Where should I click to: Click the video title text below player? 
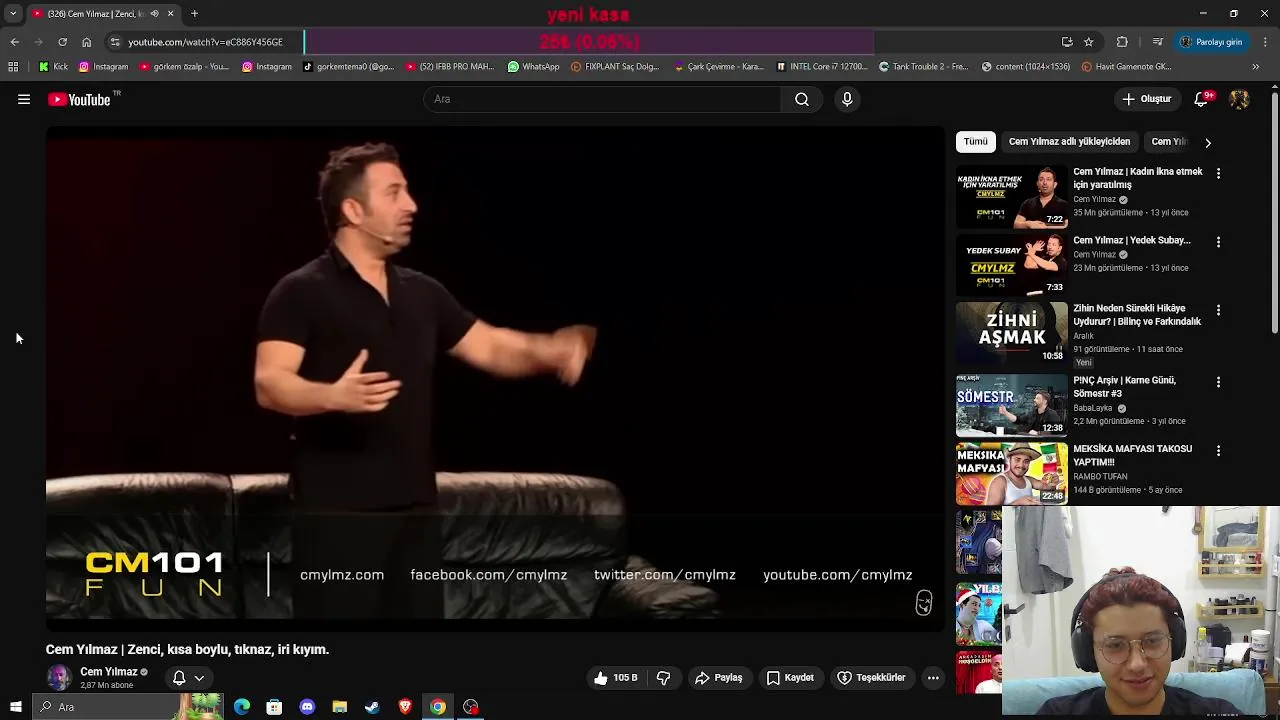(x=187, y=650)
